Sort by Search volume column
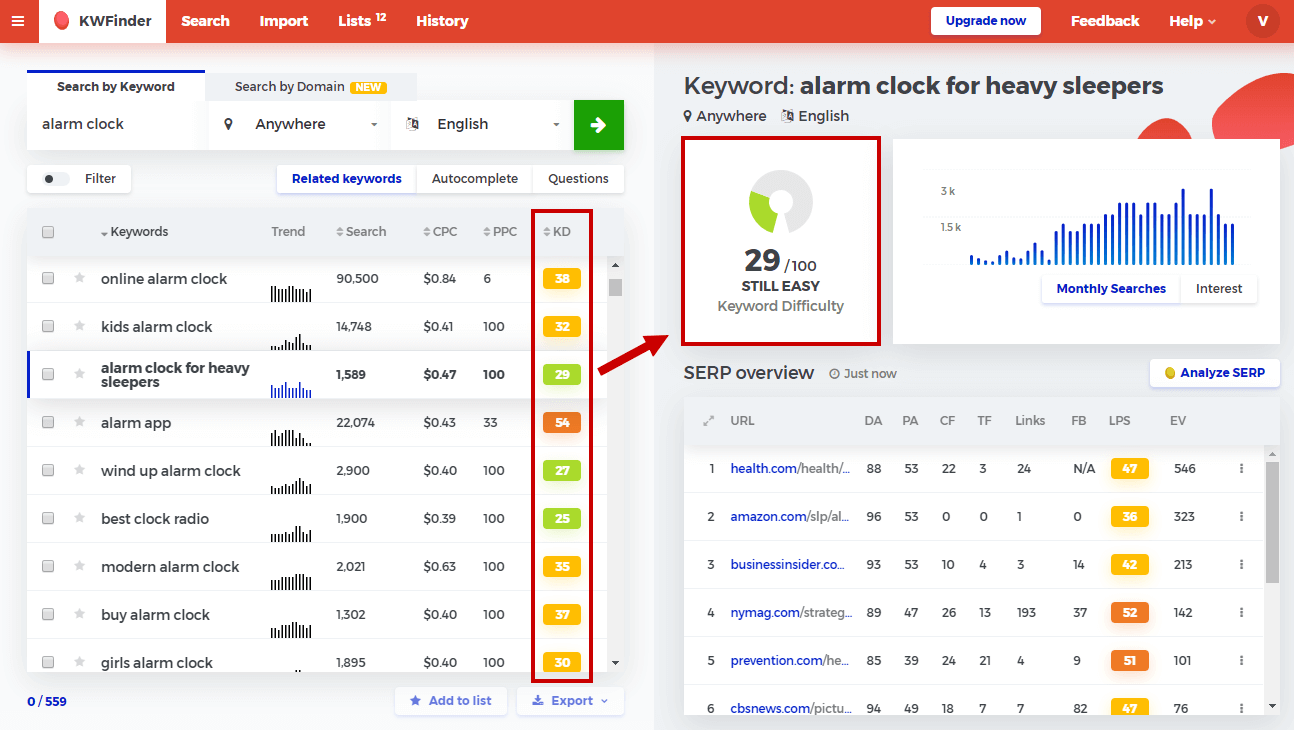1294x730 pixels. point(361,232)
